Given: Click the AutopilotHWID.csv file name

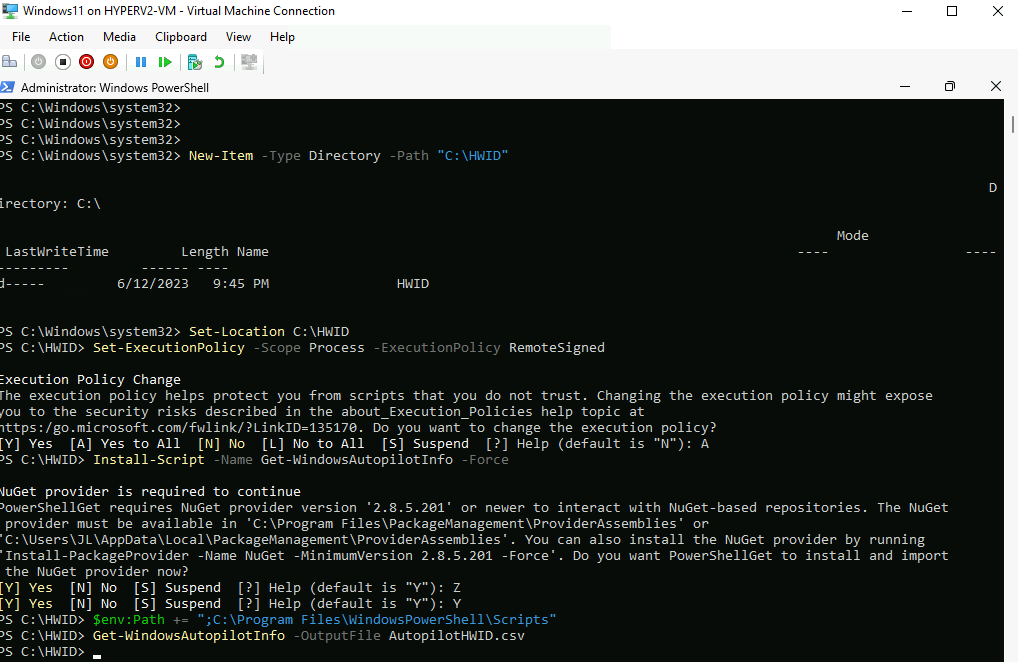Looking at the screenshot, I should tap(456, 635).
